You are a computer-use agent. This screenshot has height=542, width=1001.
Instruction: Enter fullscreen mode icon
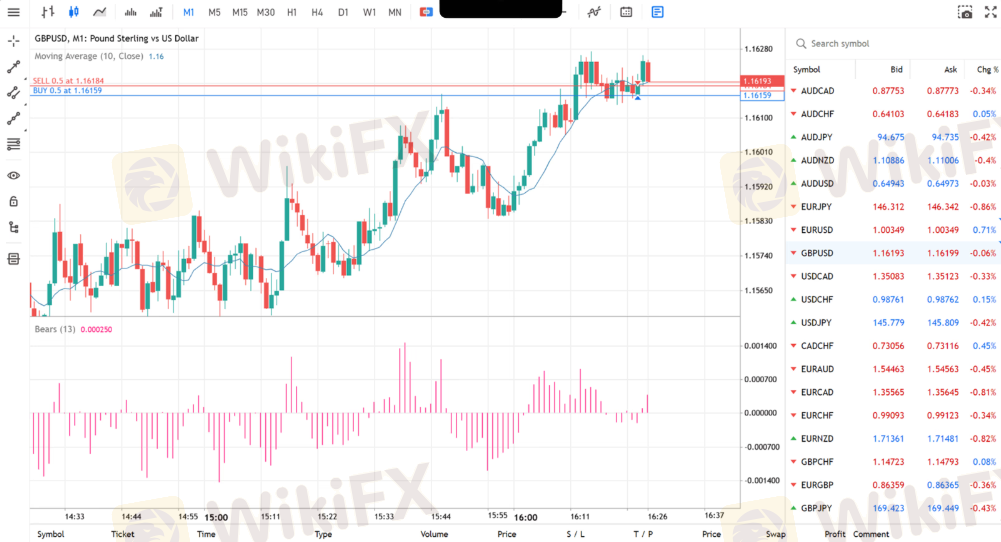pyautogui.click(x=991, y=12)
